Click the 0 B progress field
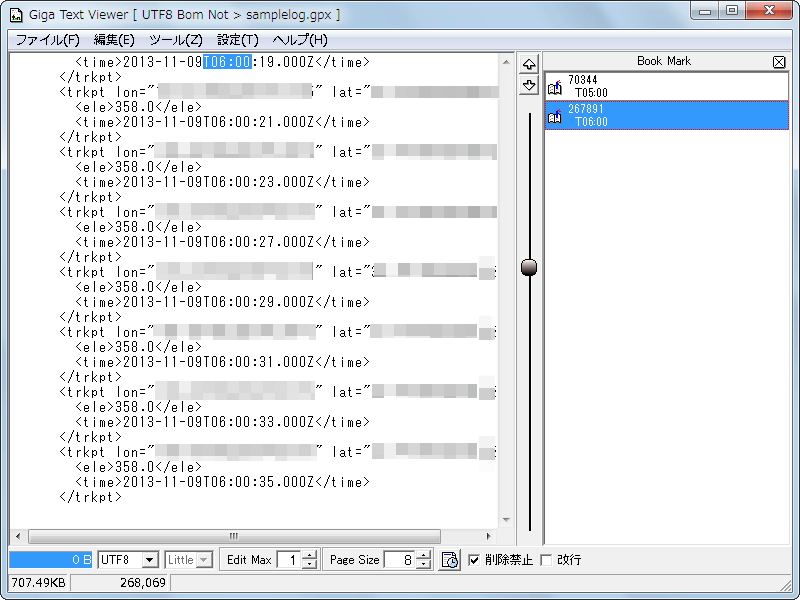800x600 pixels. click(51, 560)
